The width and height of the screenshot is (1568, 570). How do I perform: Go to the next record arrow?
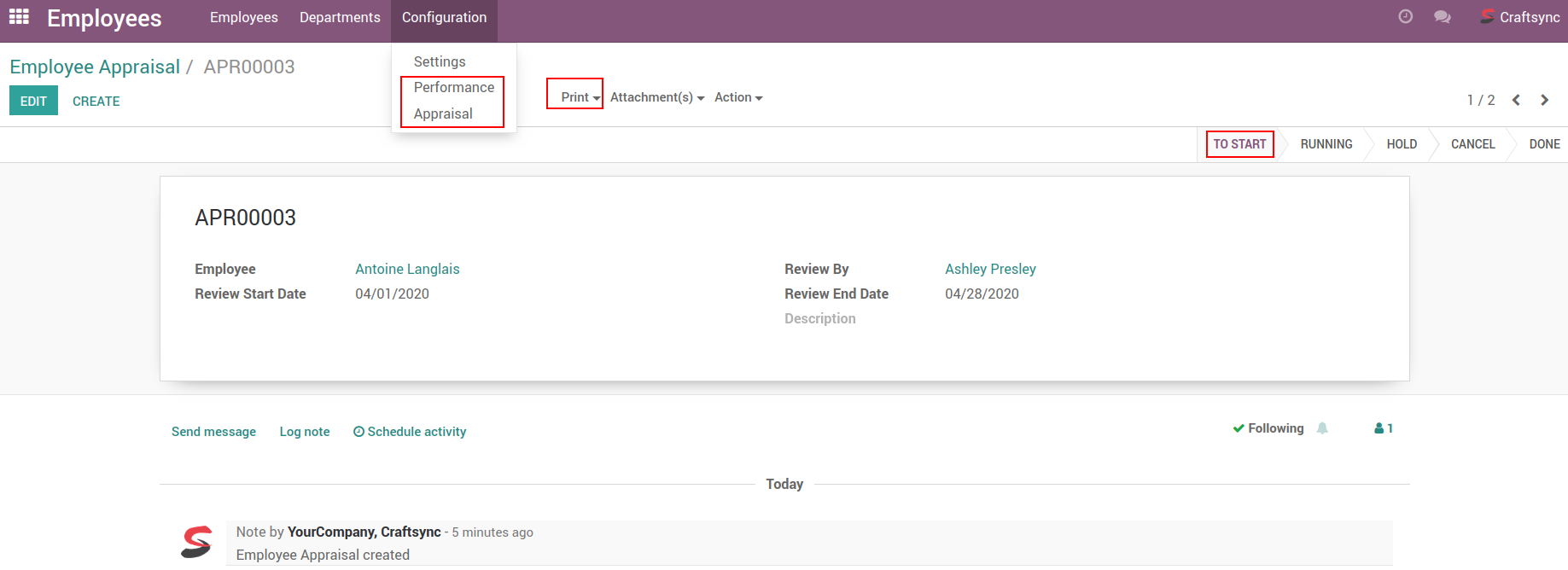(x=1544, y=100)
